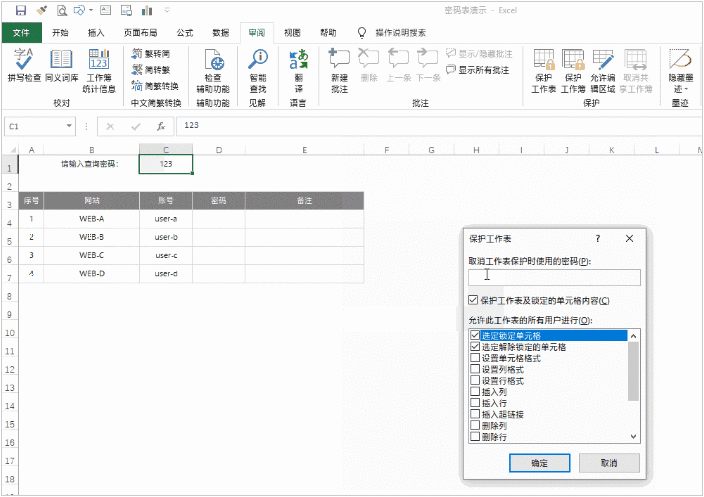This screenshot has height=497, width=704.
Task: Click the password field in 保护工作表 dialog
Action: 553,276
